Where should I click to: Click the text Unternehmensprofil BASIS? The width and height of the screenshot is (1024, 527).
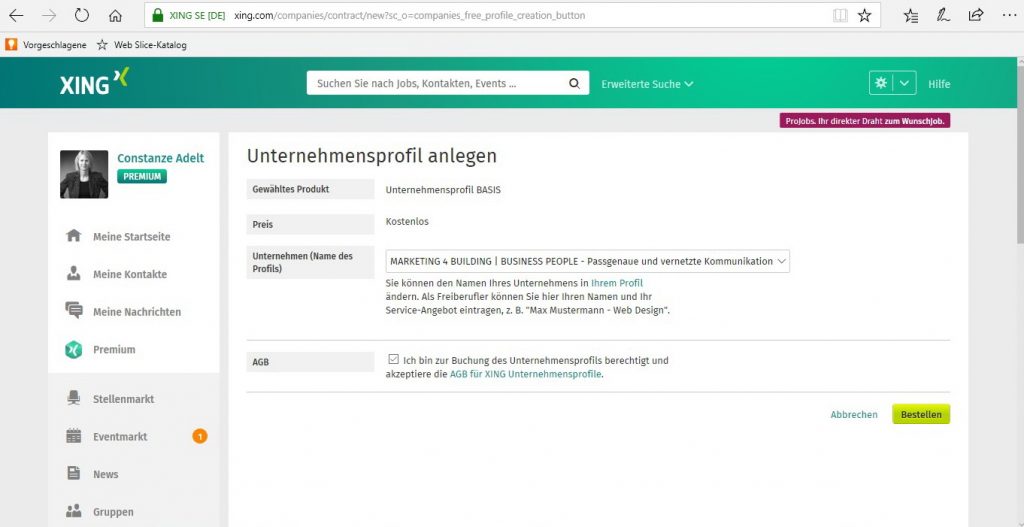coord(443,190)
